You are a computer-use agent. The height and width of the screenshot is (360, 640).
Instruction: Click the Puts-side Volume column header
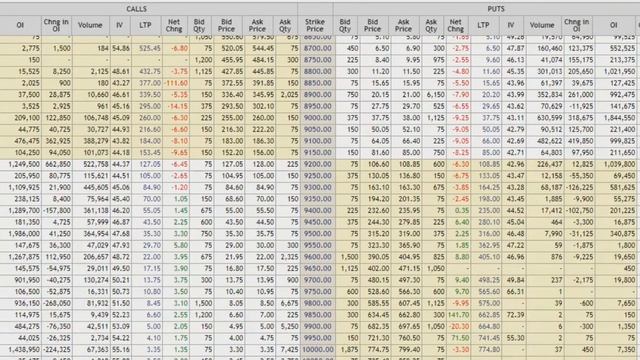[542, 25]
